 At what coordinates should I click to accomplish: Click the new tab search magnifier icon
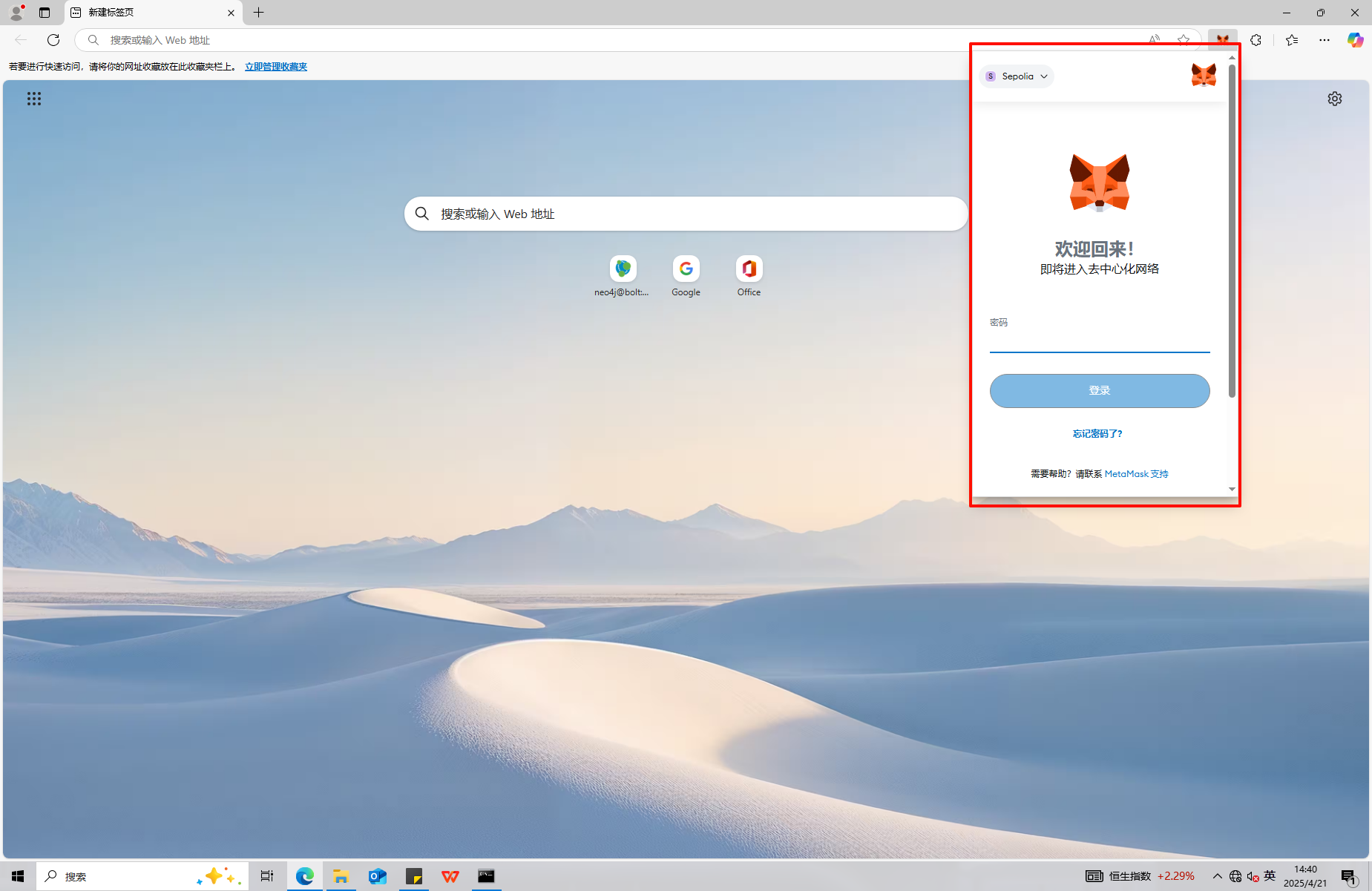(x=422, y=214)
